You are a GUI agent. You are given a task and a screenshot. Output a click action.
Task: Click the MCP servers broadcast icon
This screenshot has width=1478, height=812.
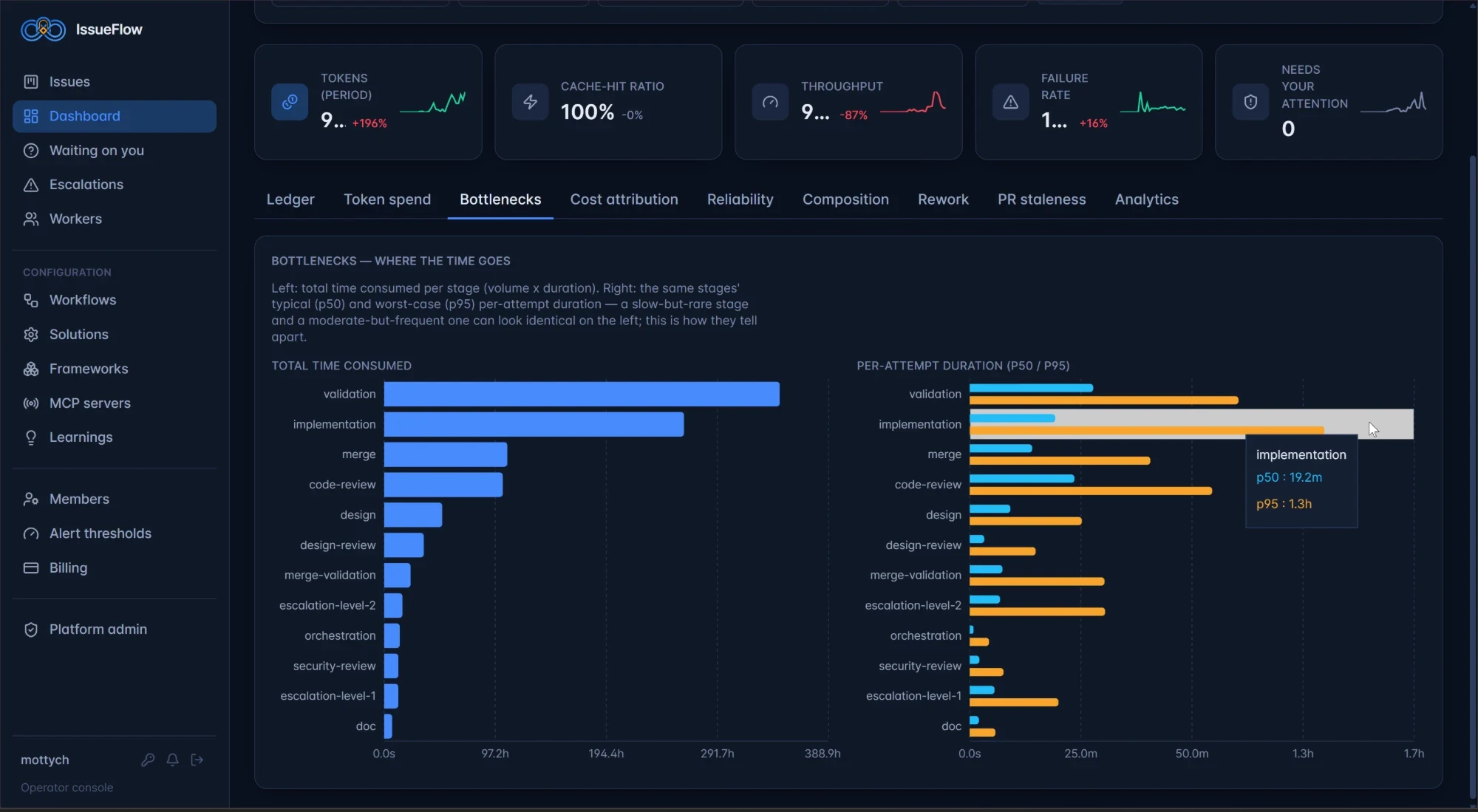tap(31, 403)
